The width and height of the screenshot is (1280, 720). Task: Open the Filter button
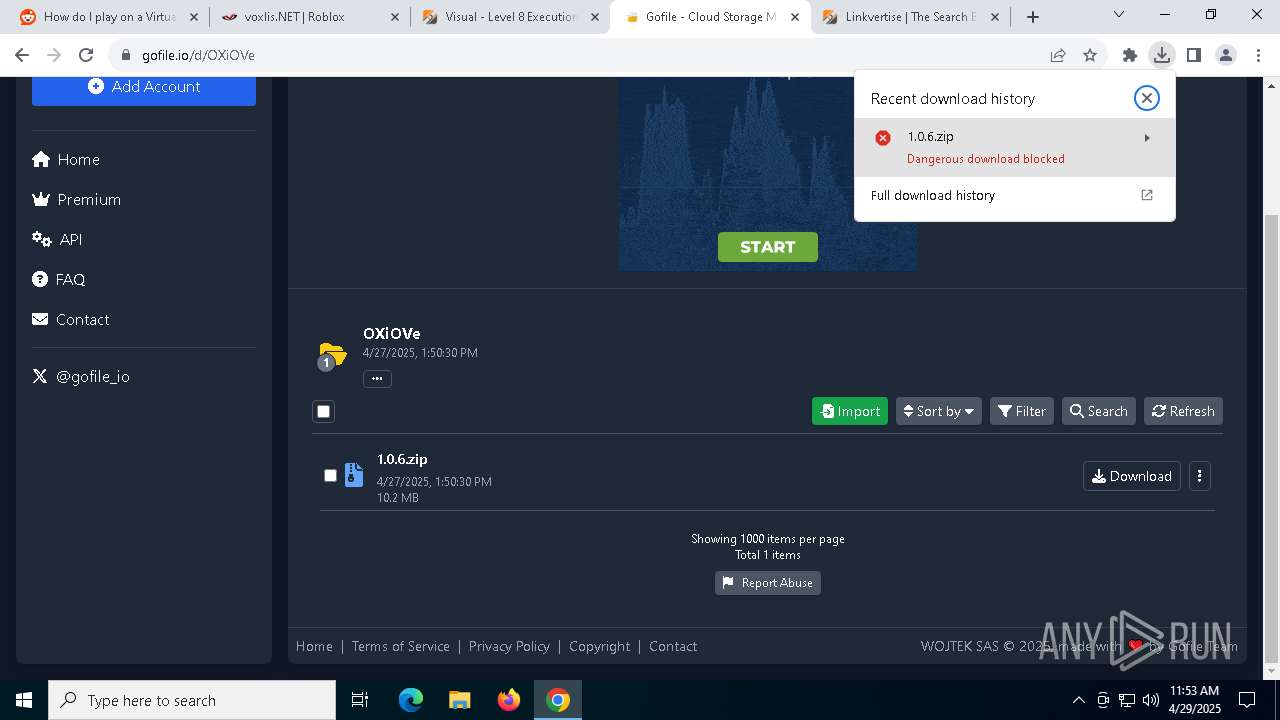[x=1021, y=411]
